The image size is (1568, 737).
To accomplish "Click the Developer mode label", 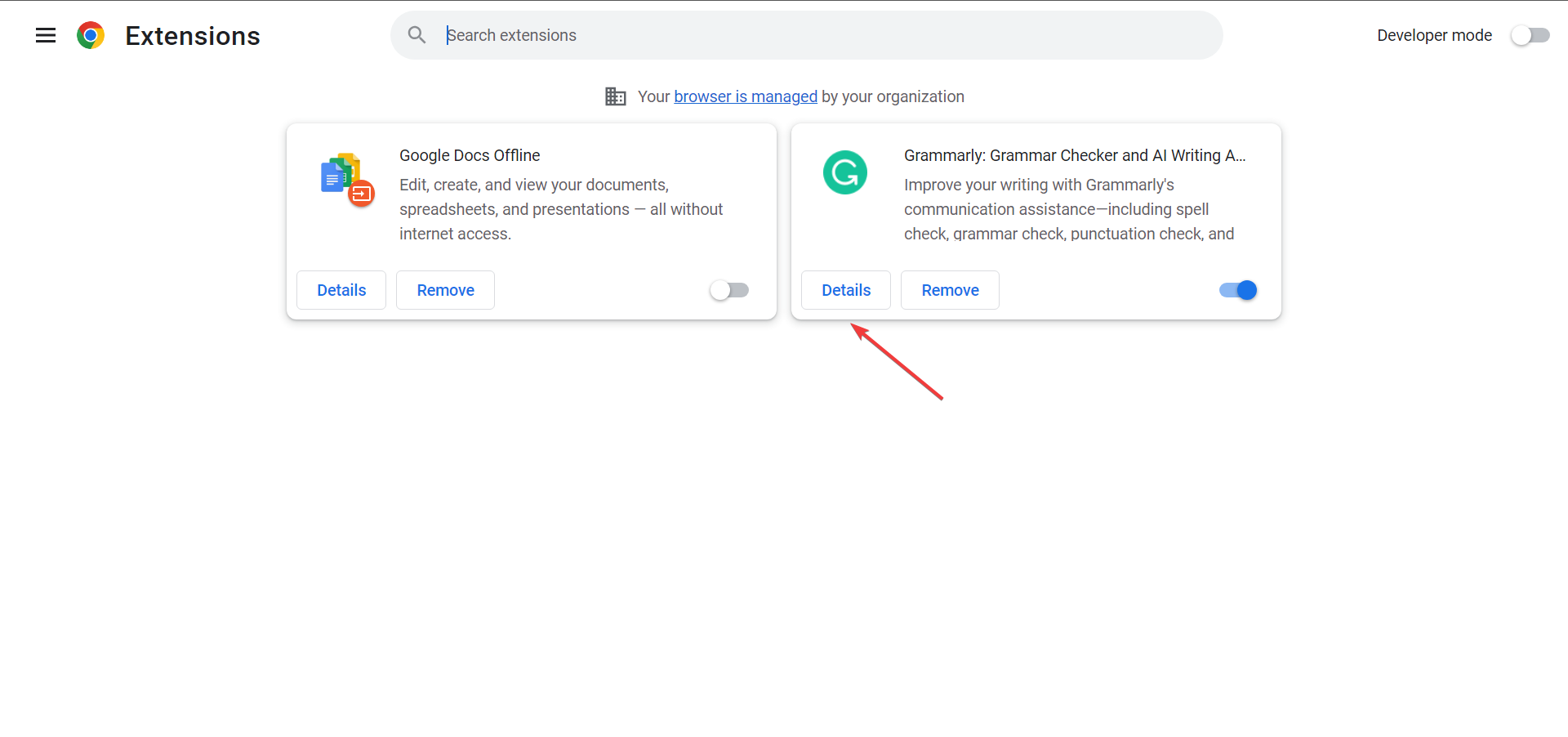I will click(x=1434, y=35).
